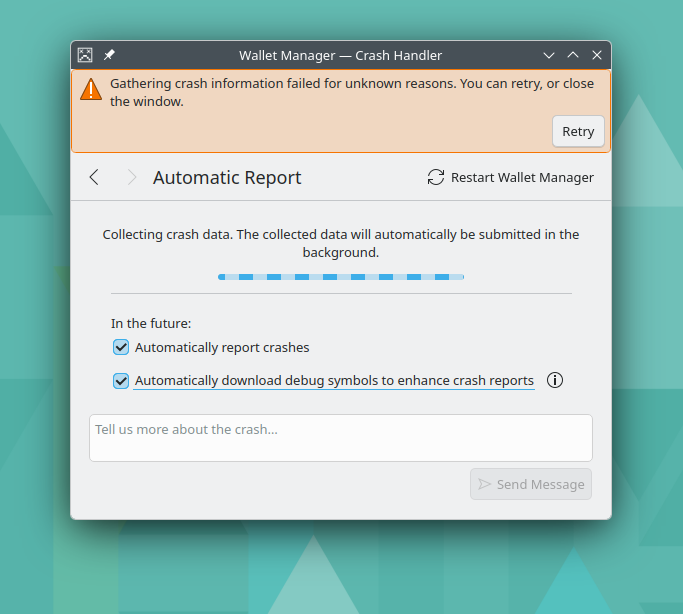Close the Crash Handler window
This screenshot has height=614, width=683.
[597, 55]
